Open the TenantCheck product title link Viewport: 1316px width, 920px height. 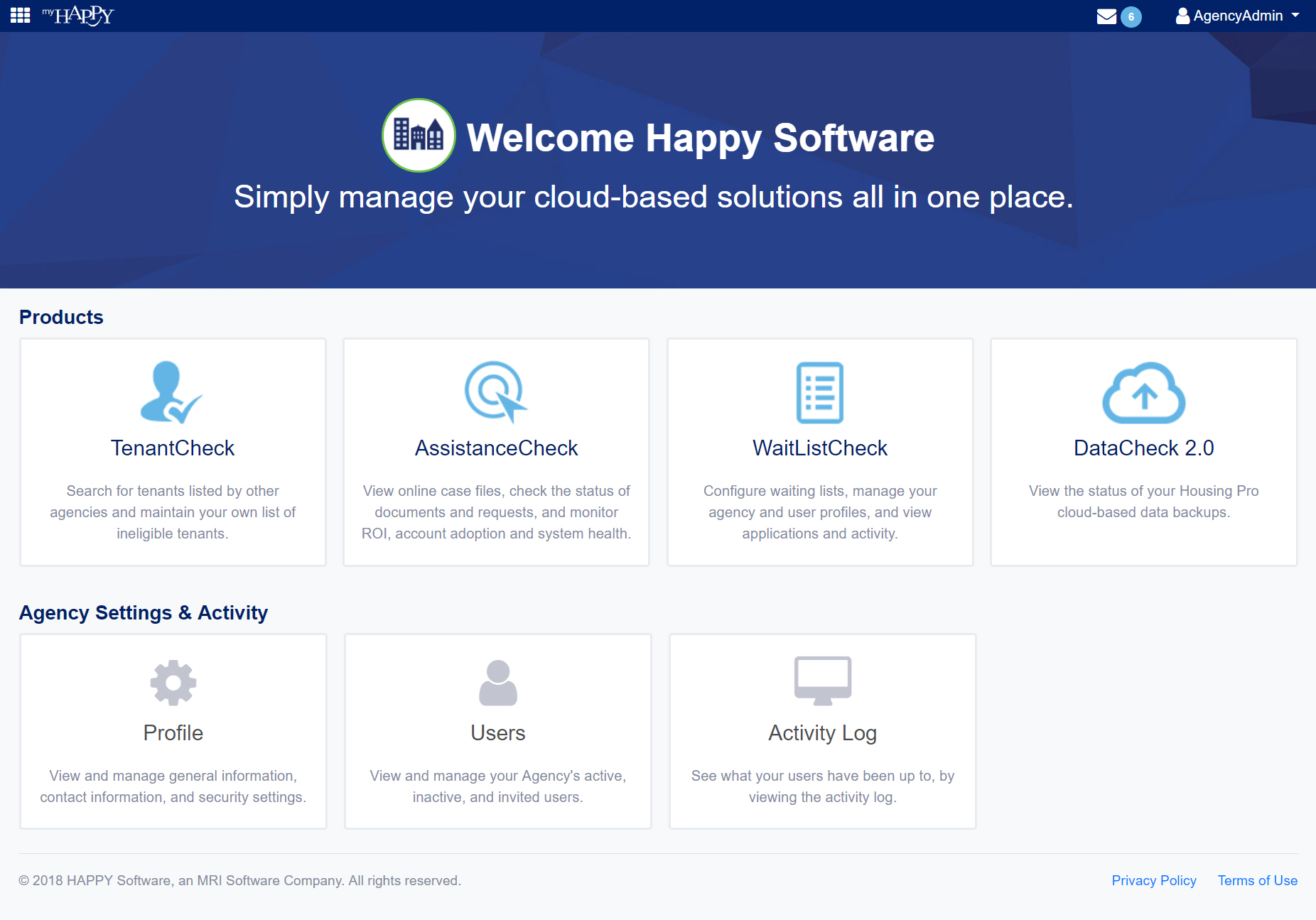(x=173, y=448)
